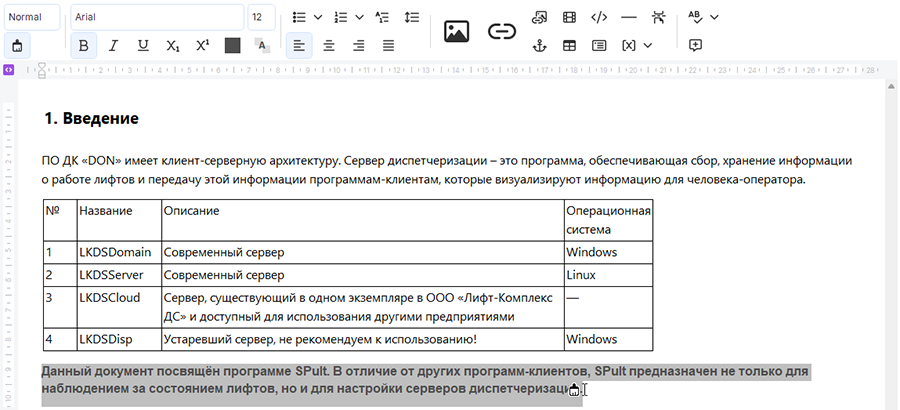Insert a numbered list
This screenshot has height=410, width=900.
341,17
